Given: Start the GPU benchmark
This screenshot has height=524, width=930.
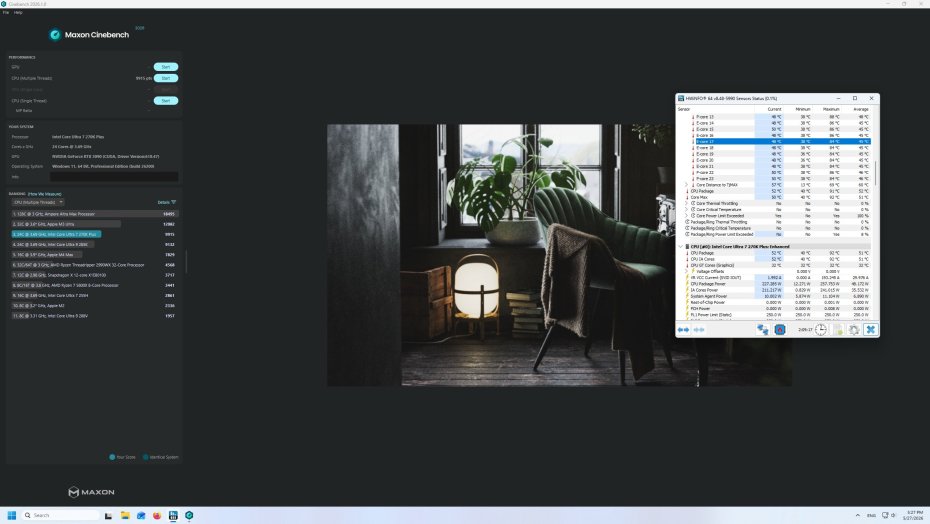Looking at the screenshot, I should [x=166, y=67].
